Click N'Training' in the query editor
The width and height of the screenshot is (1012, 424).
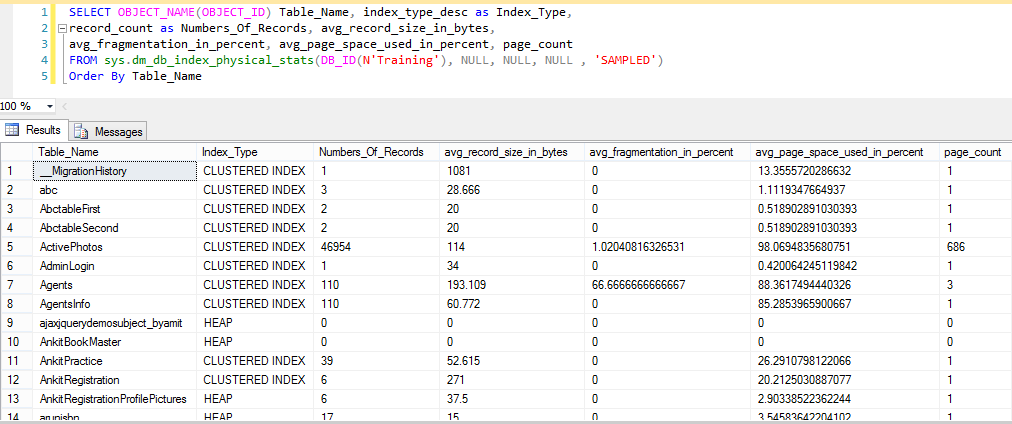[405, 61]
